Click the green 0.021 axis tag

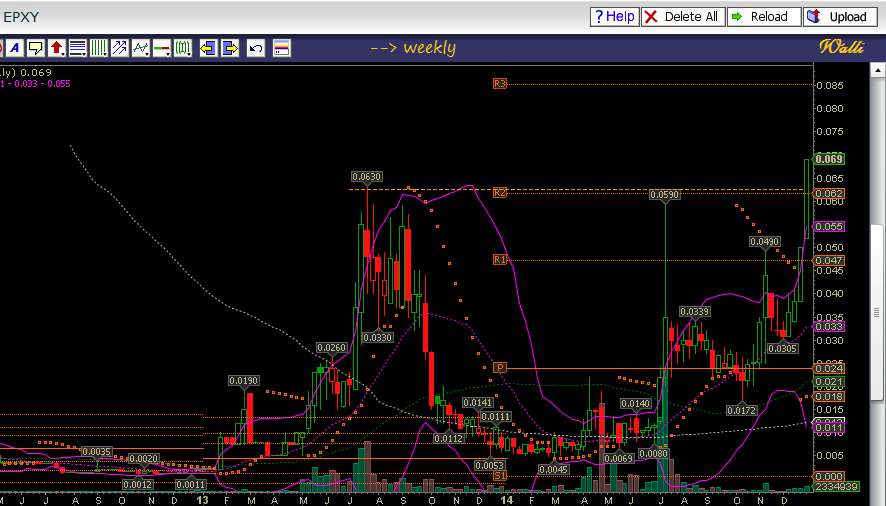[829, 382]
